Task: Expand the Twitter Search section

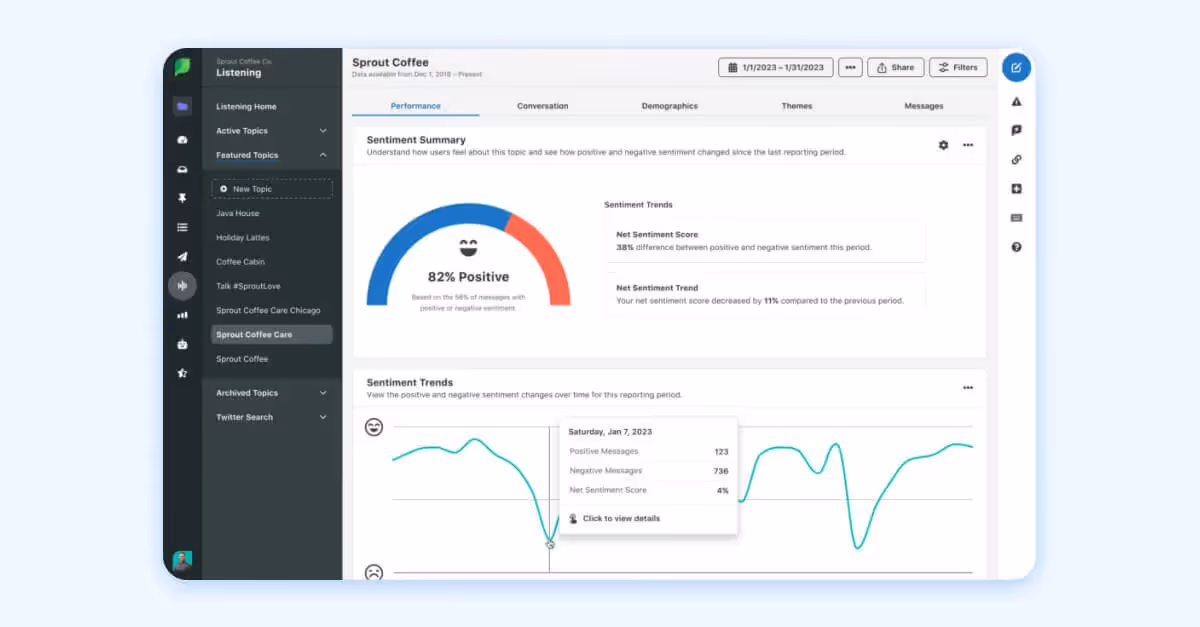Action: 321,417
